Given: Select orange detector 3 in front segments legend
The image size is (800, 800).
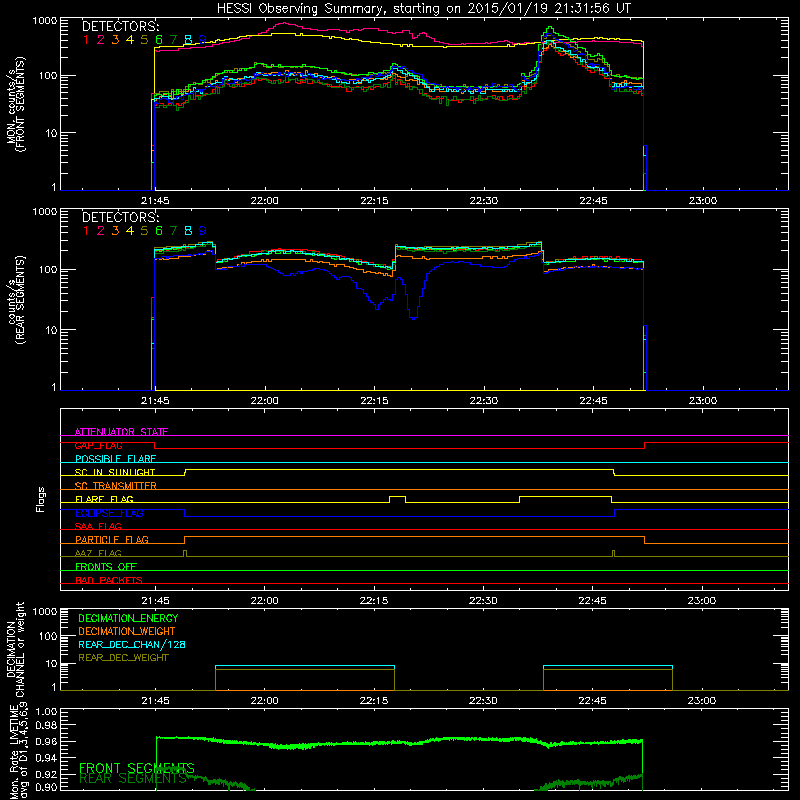Looking at the screenshot, I should (x=115, y=40).
